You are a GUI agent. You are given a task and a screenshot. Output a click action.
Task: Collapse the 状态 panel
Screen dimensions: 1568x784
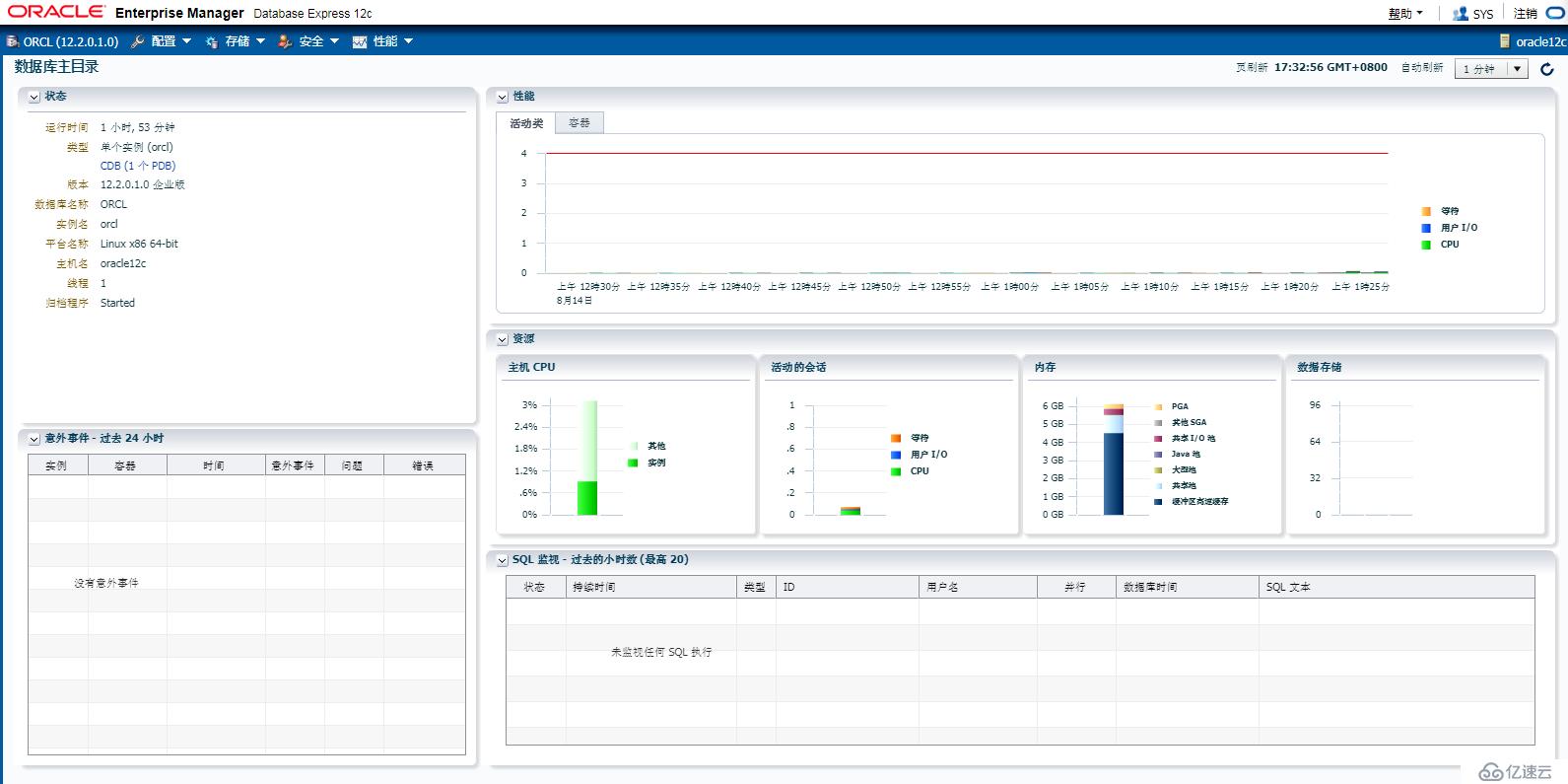(x=34, y=97)
